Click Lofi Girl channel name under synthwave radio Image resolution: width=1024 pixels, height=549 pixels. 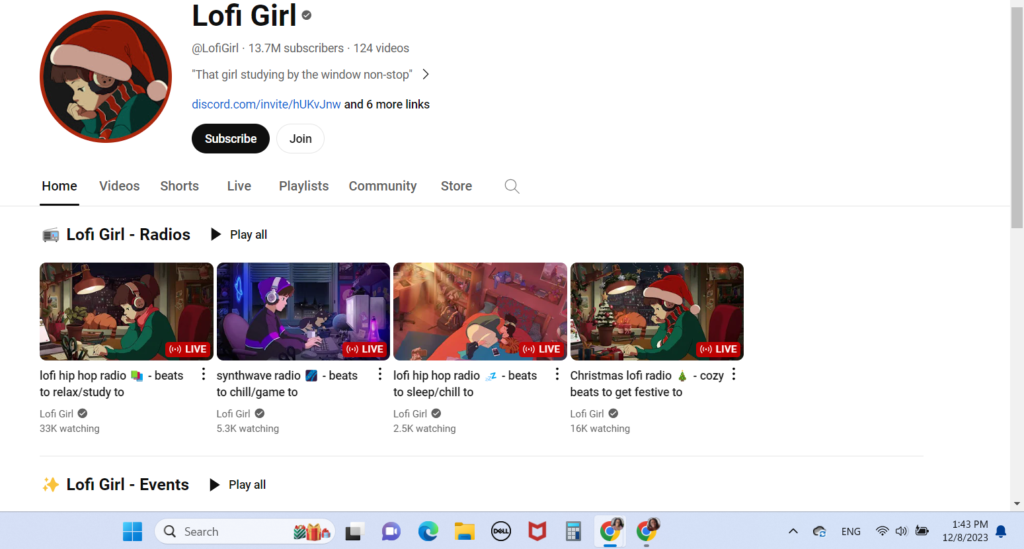233,414
